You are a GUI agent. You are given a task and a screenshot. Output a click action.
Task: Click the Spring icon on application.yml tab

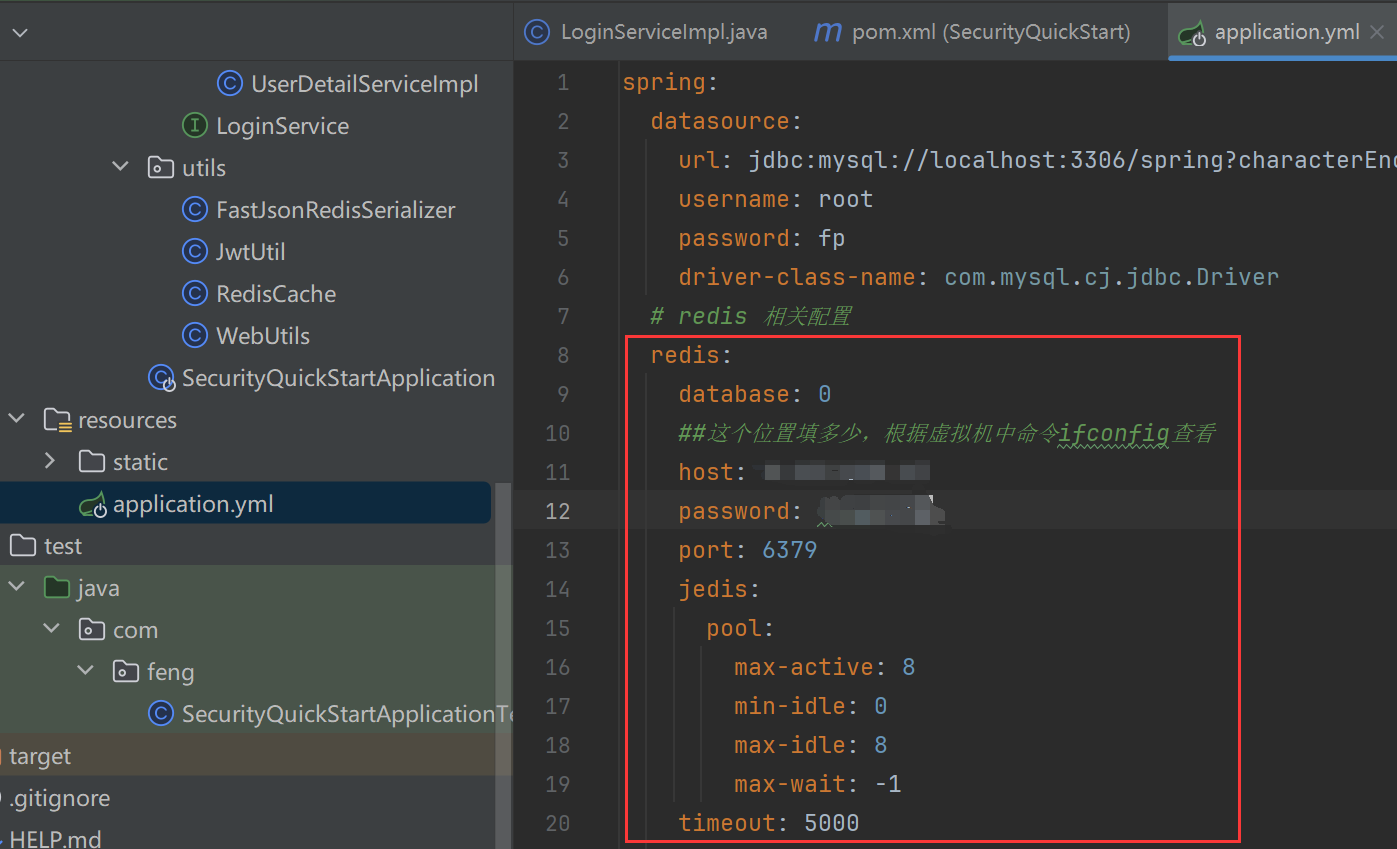1192,33
